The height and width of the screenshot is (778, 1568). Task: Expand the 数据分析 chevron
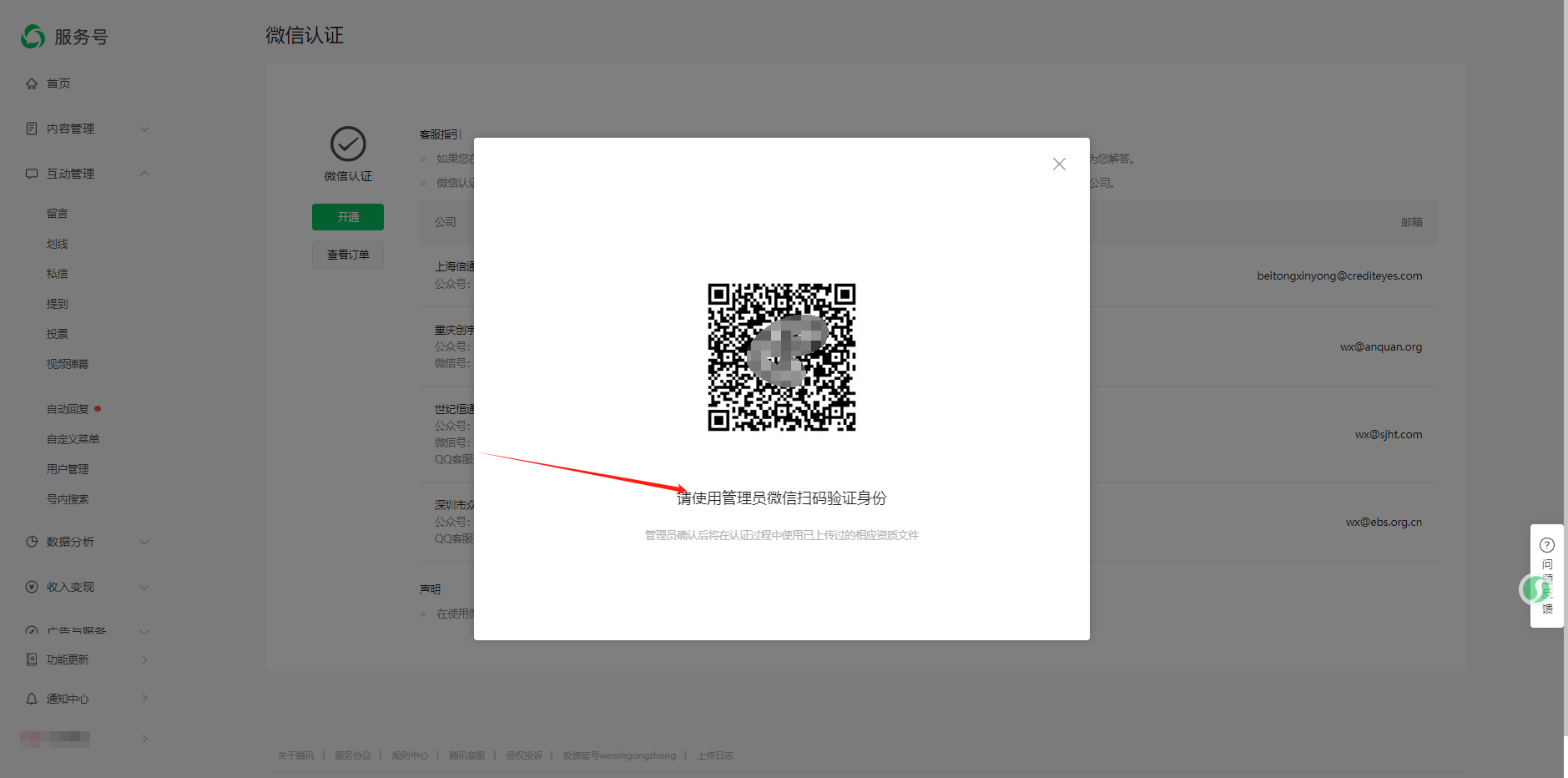(144, 542)
